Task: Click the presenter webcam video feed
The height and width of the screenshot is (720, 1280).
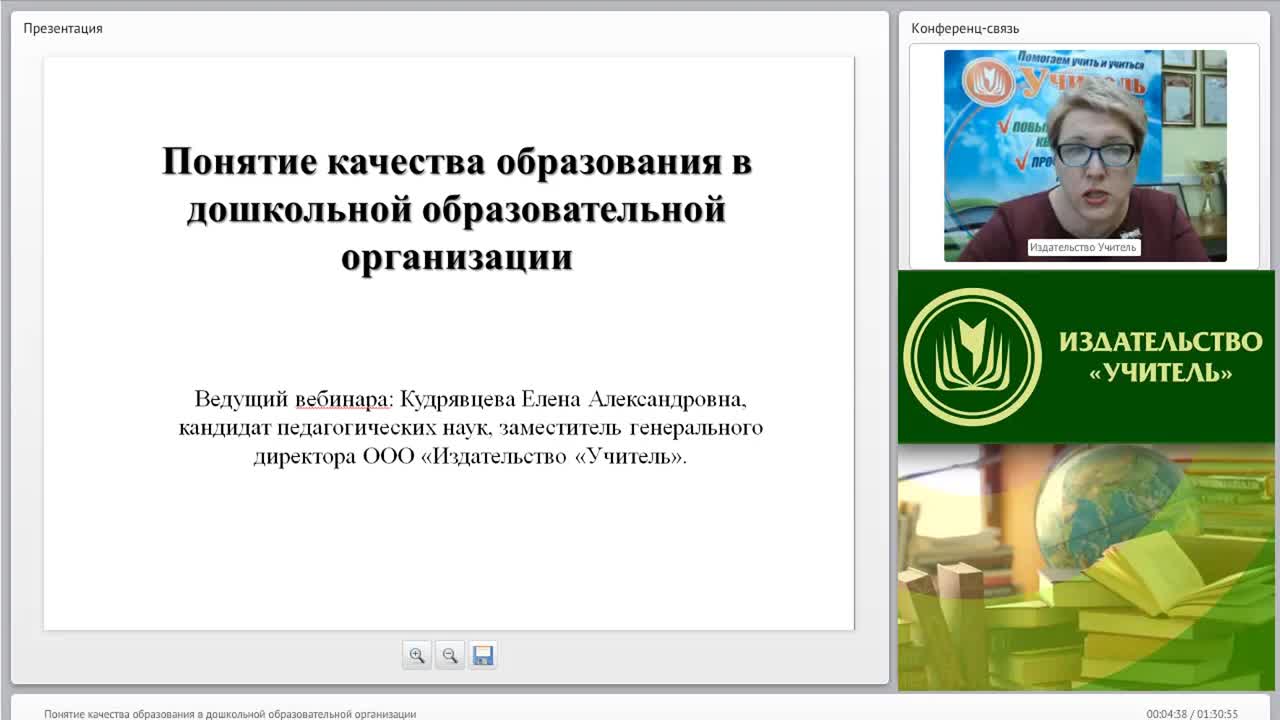Action: (x=1085, y=156)
